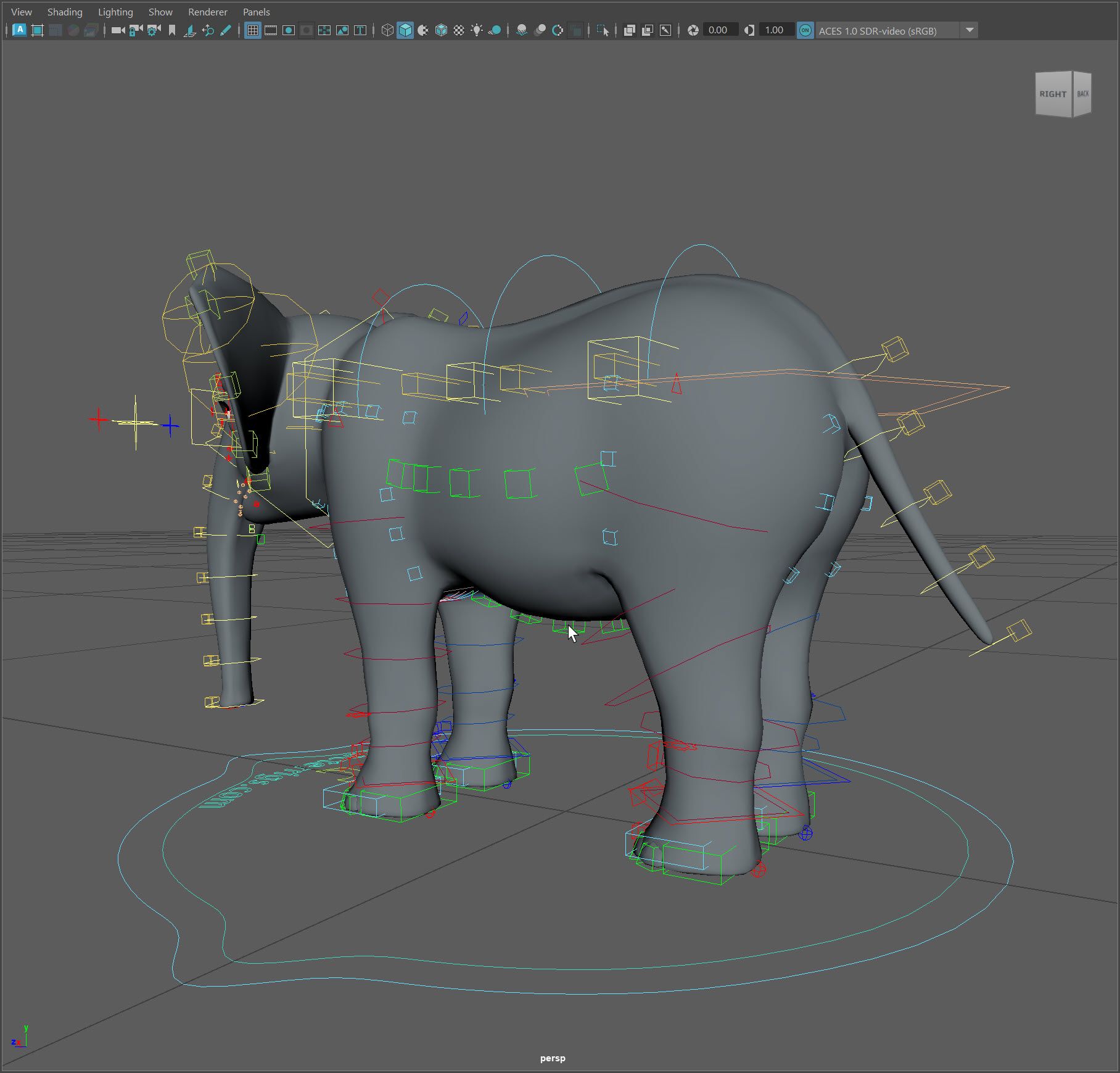Click the Bookmarks icon in panel toolbar
The image size is (1120, 1073).
[172, 30]
